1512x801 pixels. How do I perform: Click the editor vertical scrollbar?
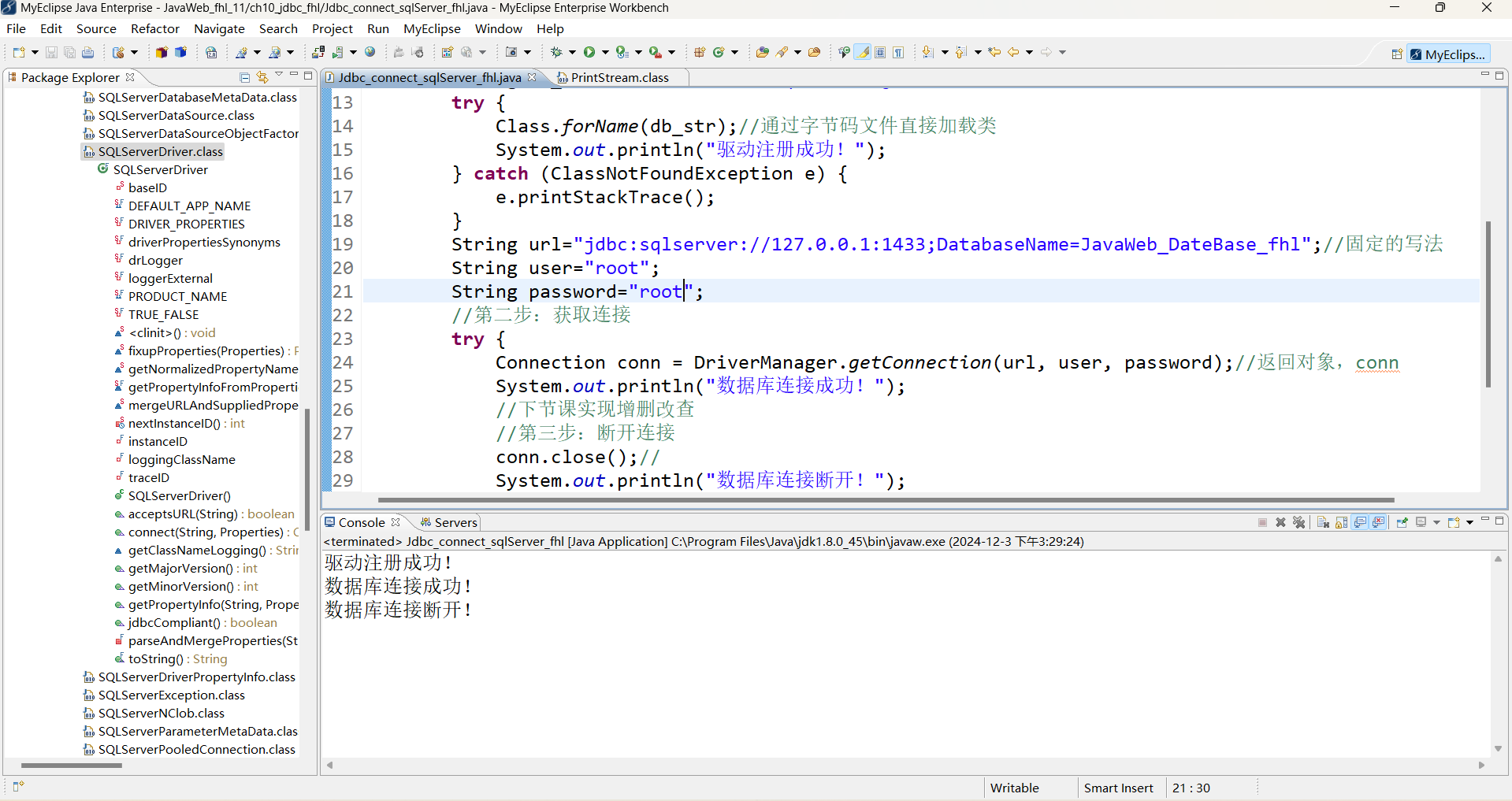(x=1488, y=304)
